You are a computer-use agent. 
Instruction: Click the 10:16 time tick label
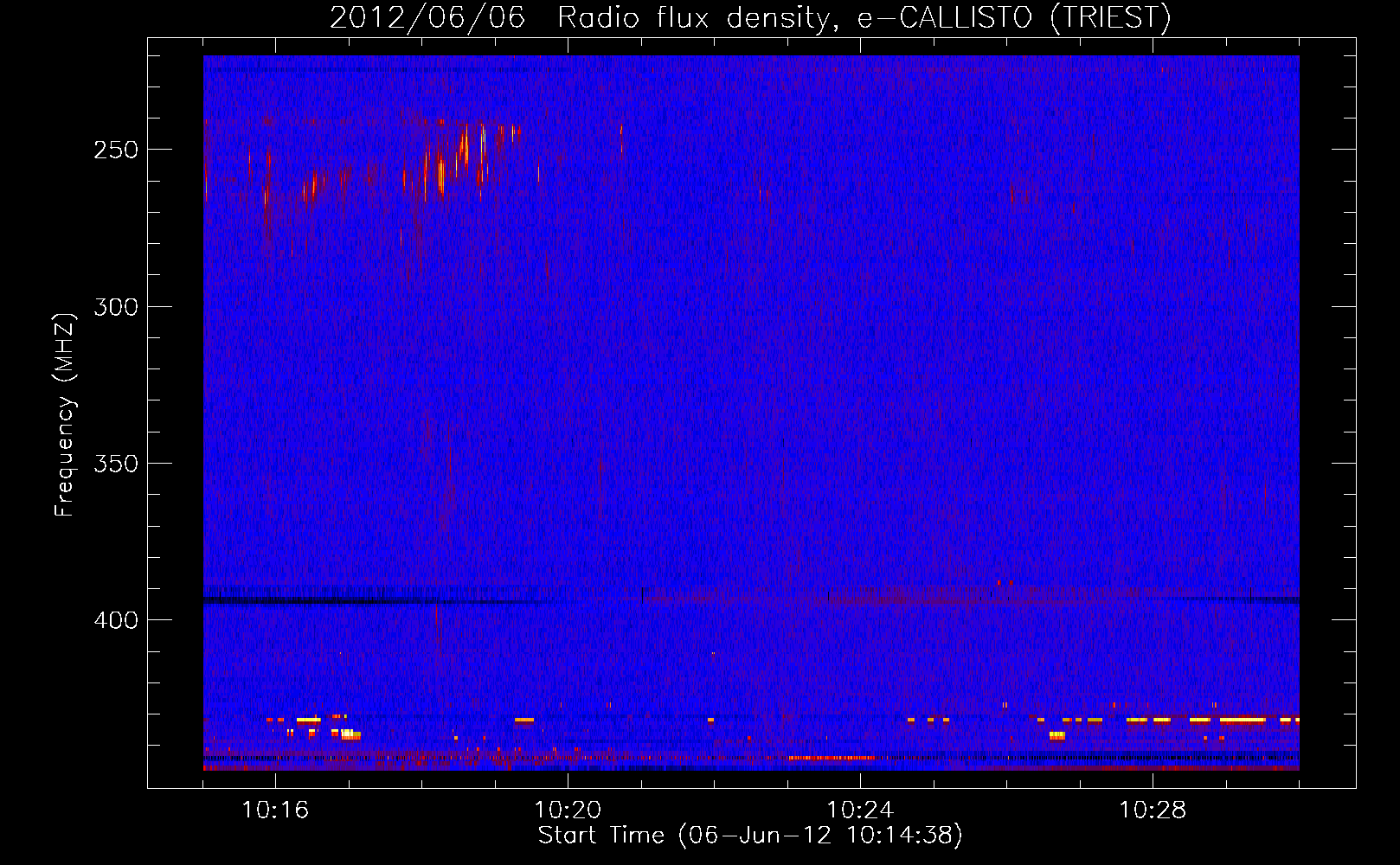[x=275, y=811]
